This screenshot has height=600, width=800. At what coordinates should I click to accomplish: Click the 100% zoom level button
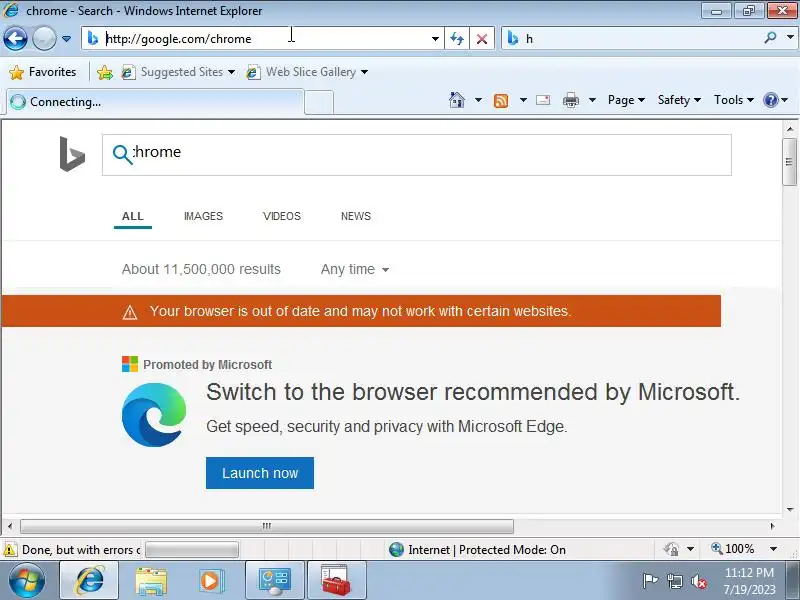point(733,549)
